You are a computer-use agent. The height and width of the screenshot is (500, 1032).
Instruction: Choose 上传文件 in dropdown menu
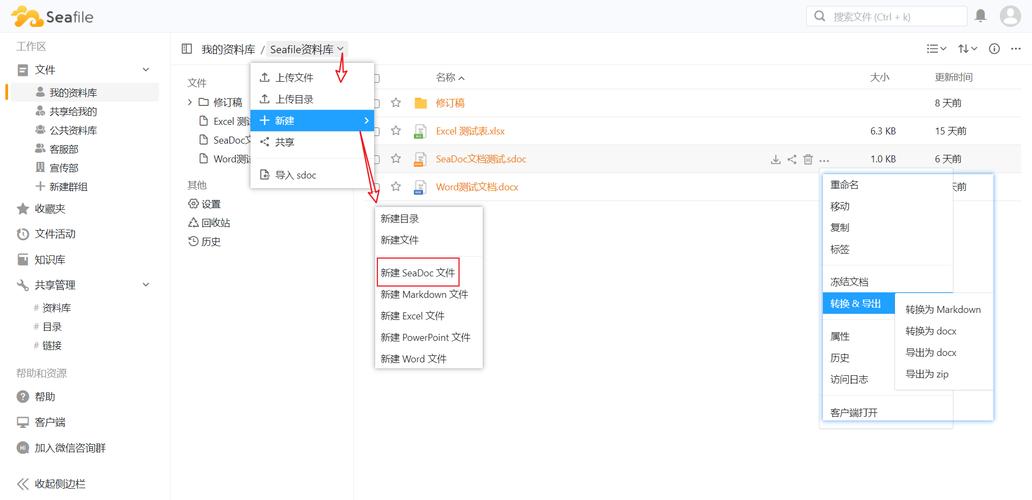pos(312,78)
